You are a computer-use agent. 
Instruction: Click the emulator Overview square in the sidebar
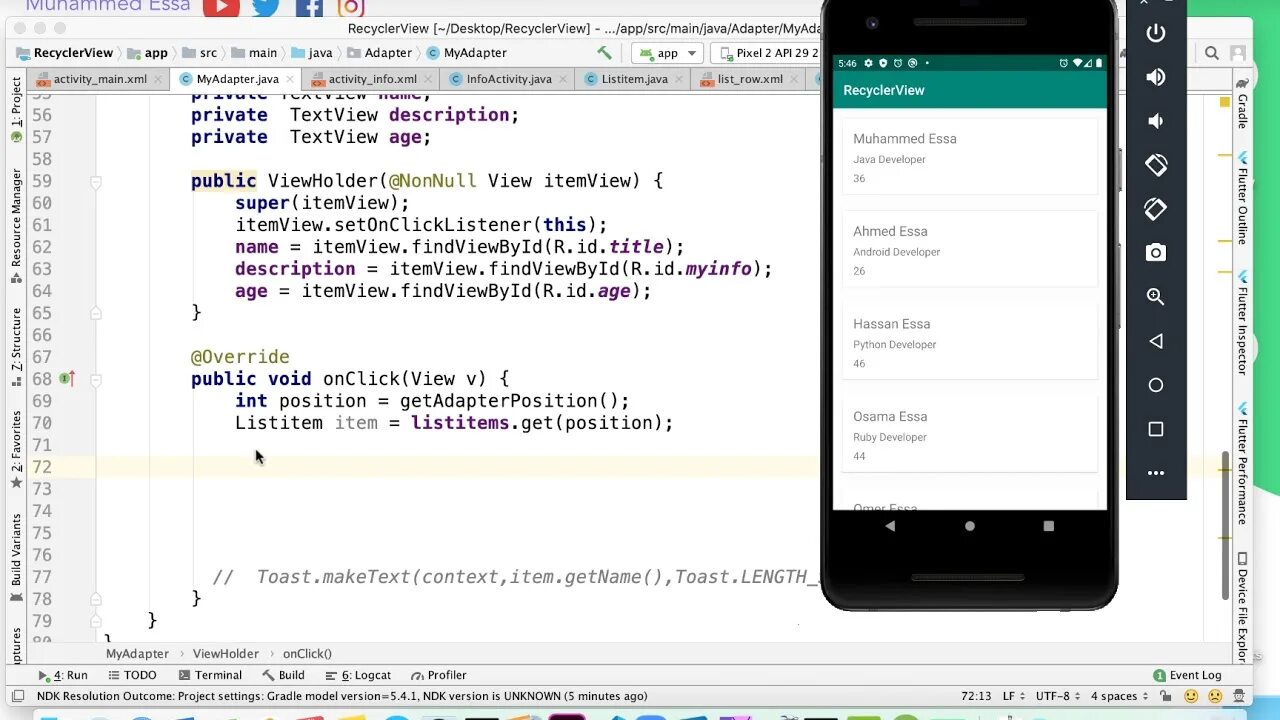click(x=1156, y=429)
